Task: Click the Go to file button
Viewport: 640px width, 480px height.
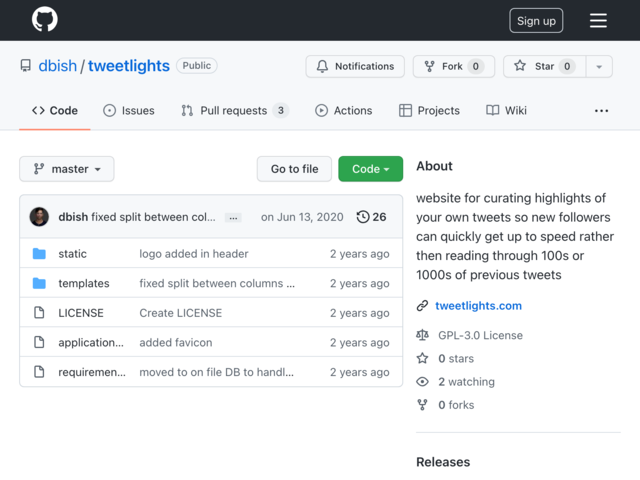Action: [294, 169]
